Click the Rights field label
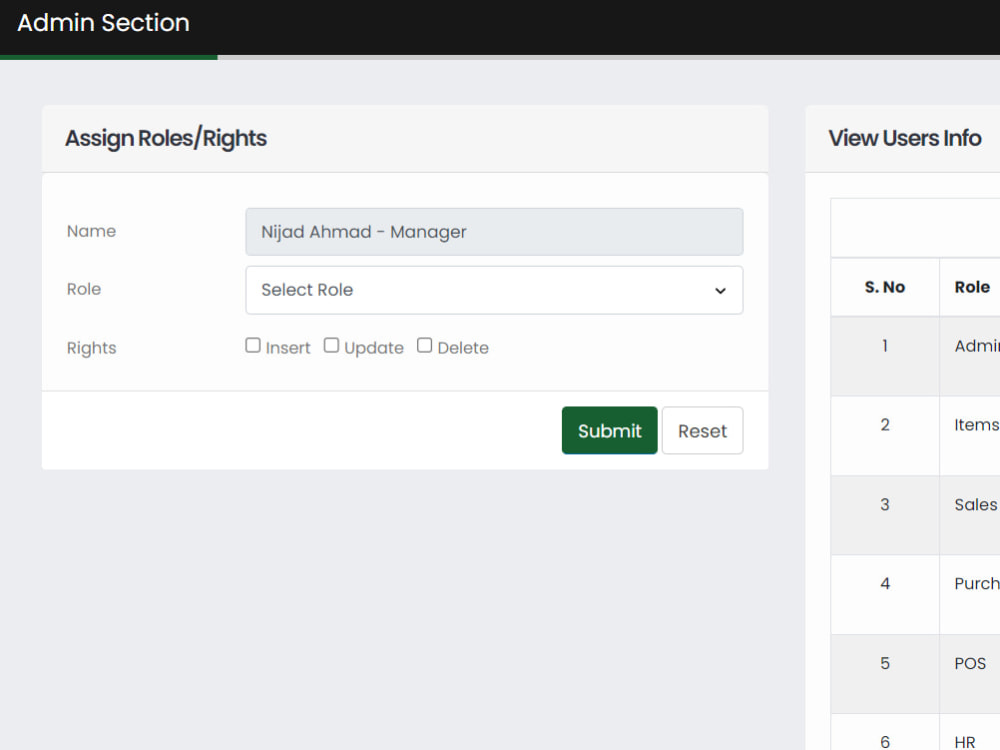Screen dimensions: 1000x750 (x=91, y=348)
